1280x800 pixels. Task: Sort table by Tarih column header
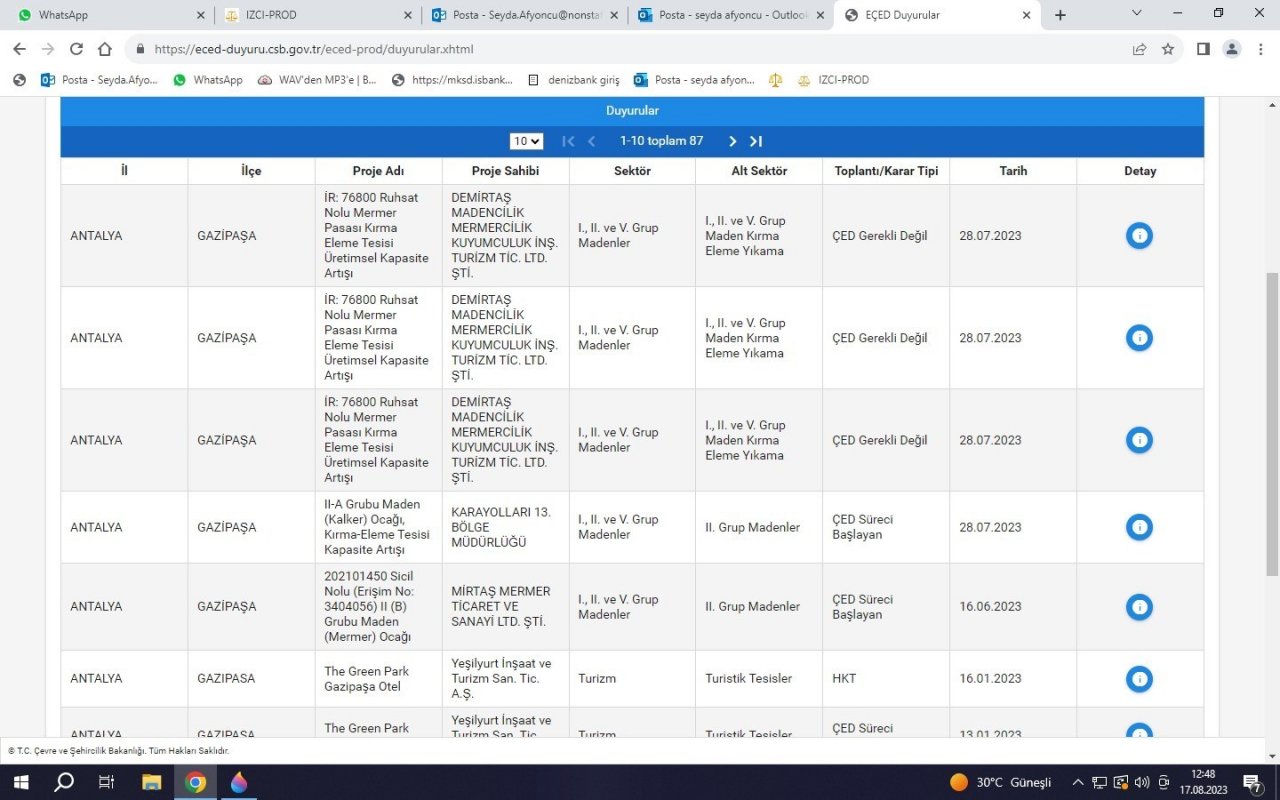[1011, 171]
